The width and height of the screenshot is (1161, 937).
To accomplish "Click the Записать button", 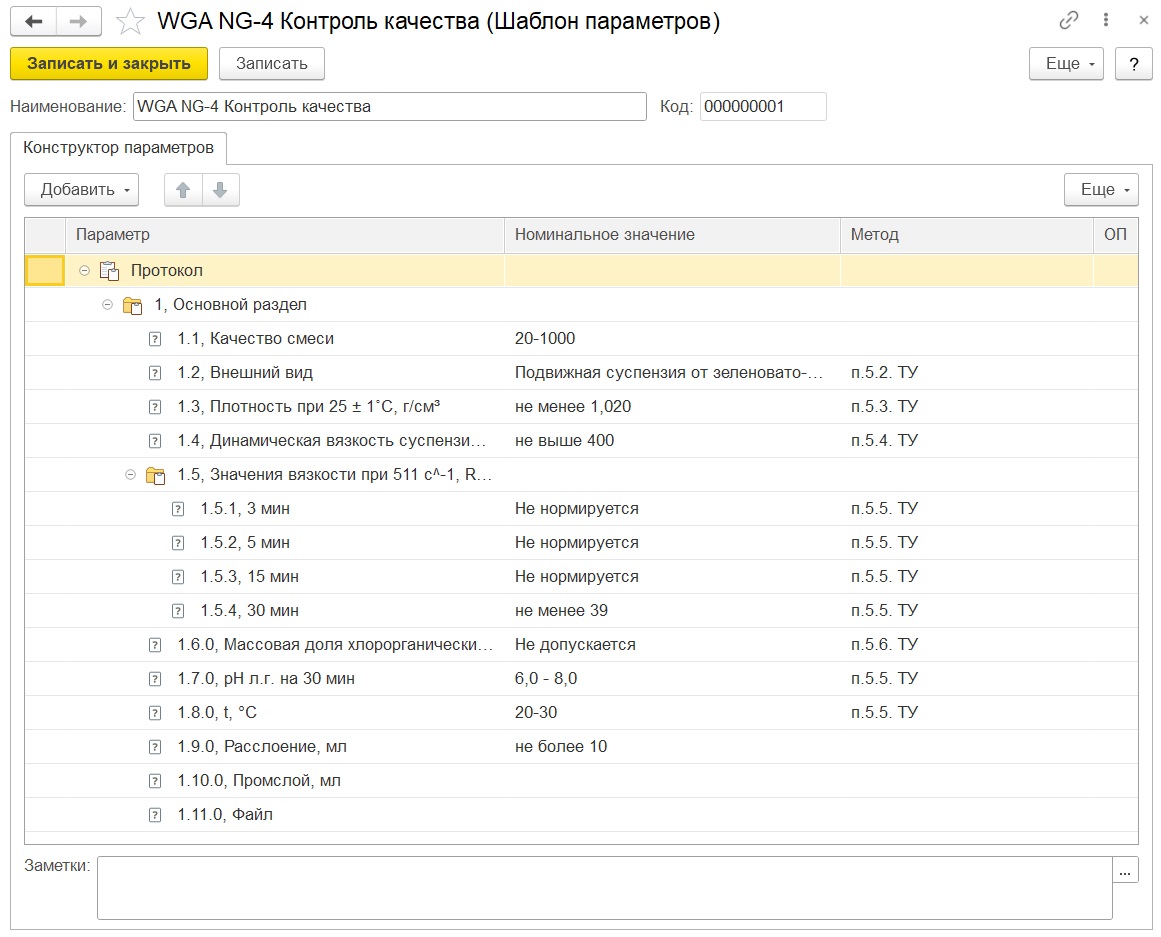I will pos(272,64).
